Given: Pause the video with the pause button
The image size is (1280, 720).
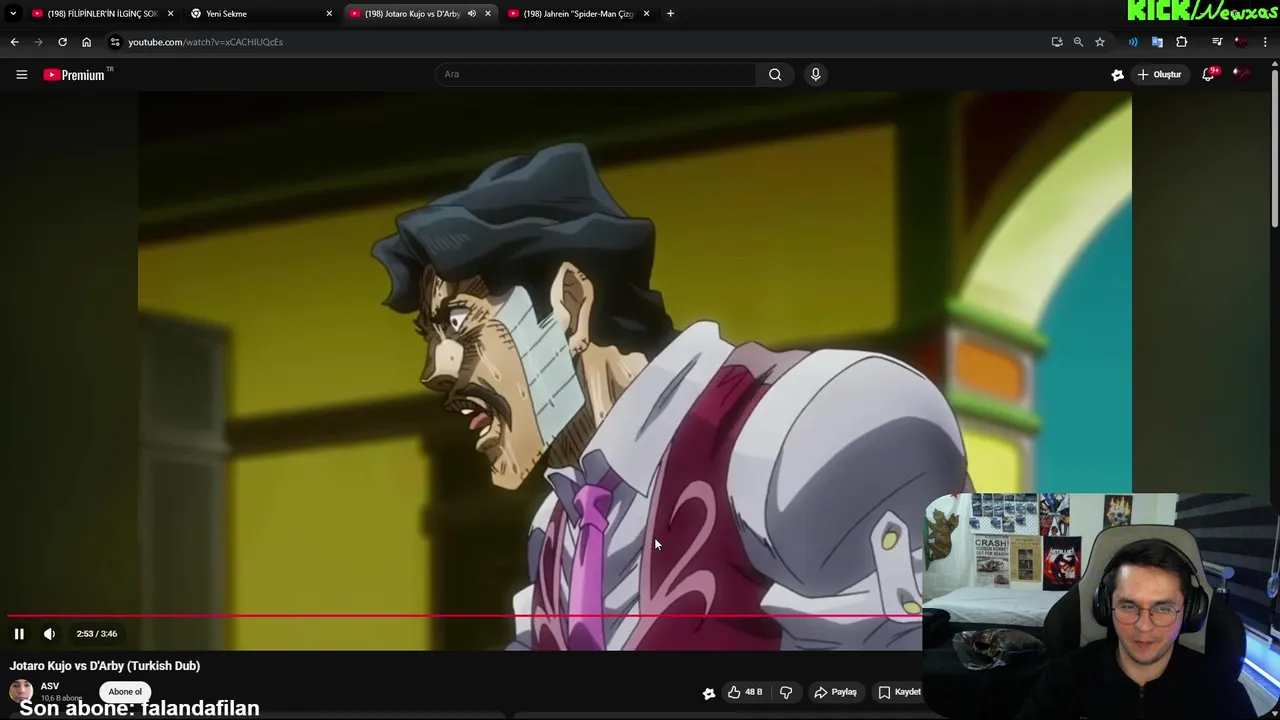Looking at the screenshot, I should point(19,634).
